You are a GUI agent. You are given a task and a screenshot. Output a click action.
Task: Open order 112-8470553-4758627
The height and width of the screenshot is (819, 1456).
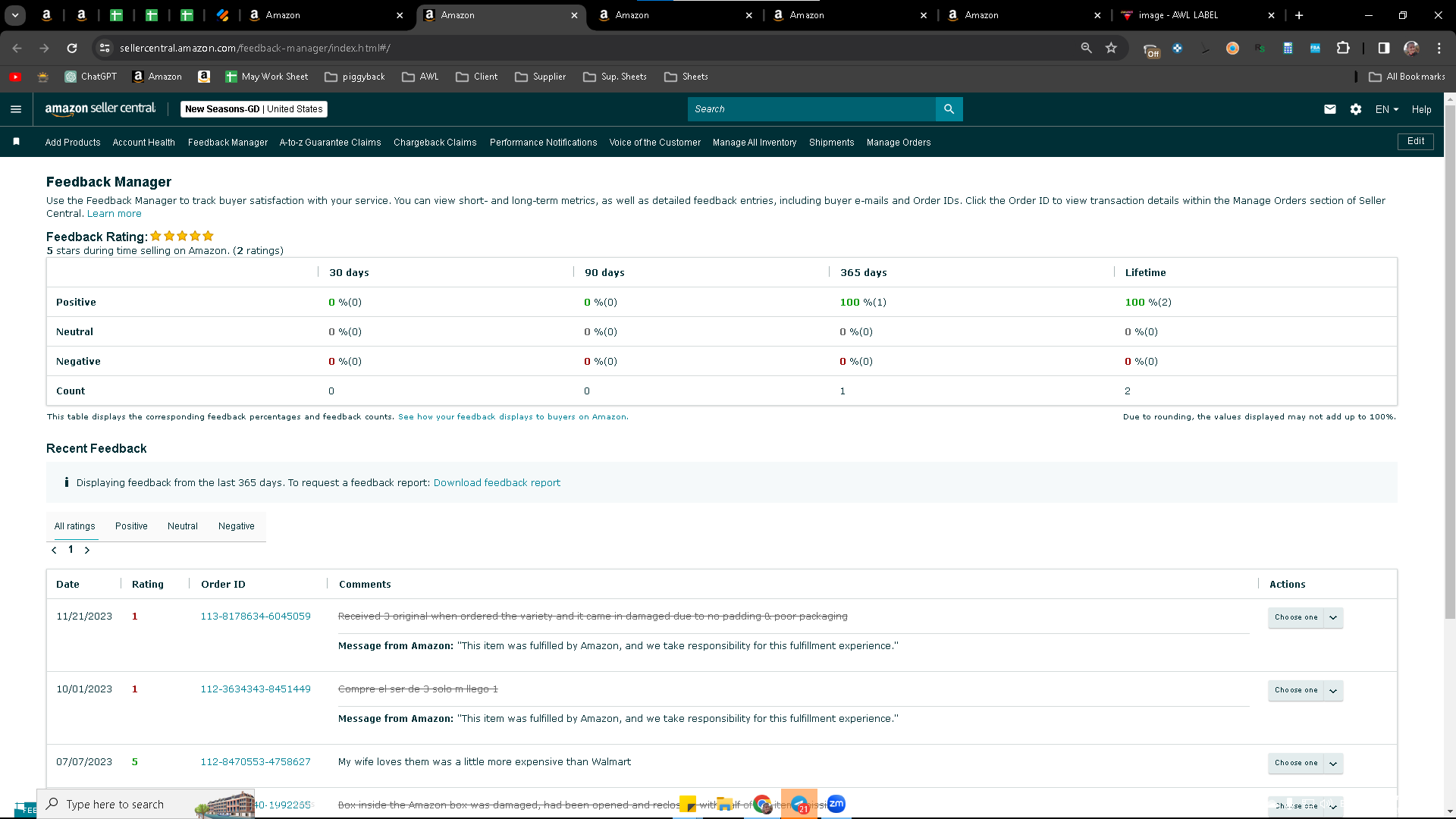point(256,762)
